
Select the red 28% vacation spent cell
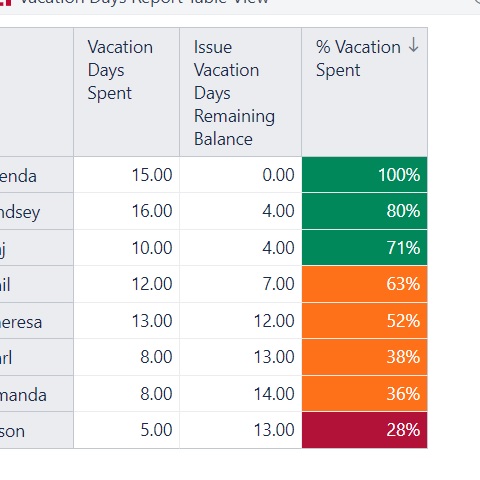pos(365,430)
